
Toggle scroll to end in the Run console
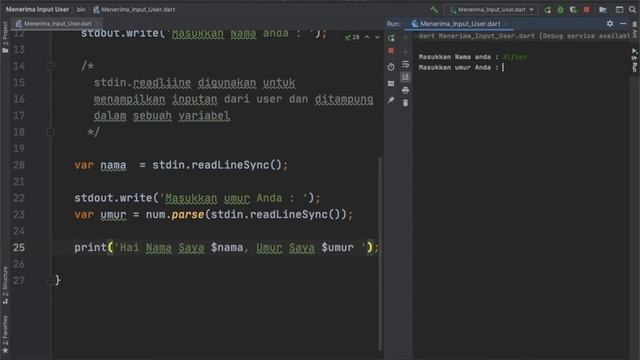click(405, 77)
